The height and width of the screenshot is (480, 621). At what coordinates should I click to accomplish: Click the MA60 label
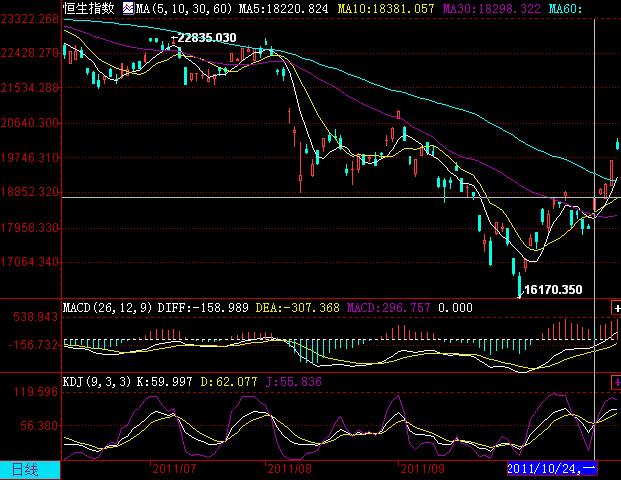click(x=566, y=9)
